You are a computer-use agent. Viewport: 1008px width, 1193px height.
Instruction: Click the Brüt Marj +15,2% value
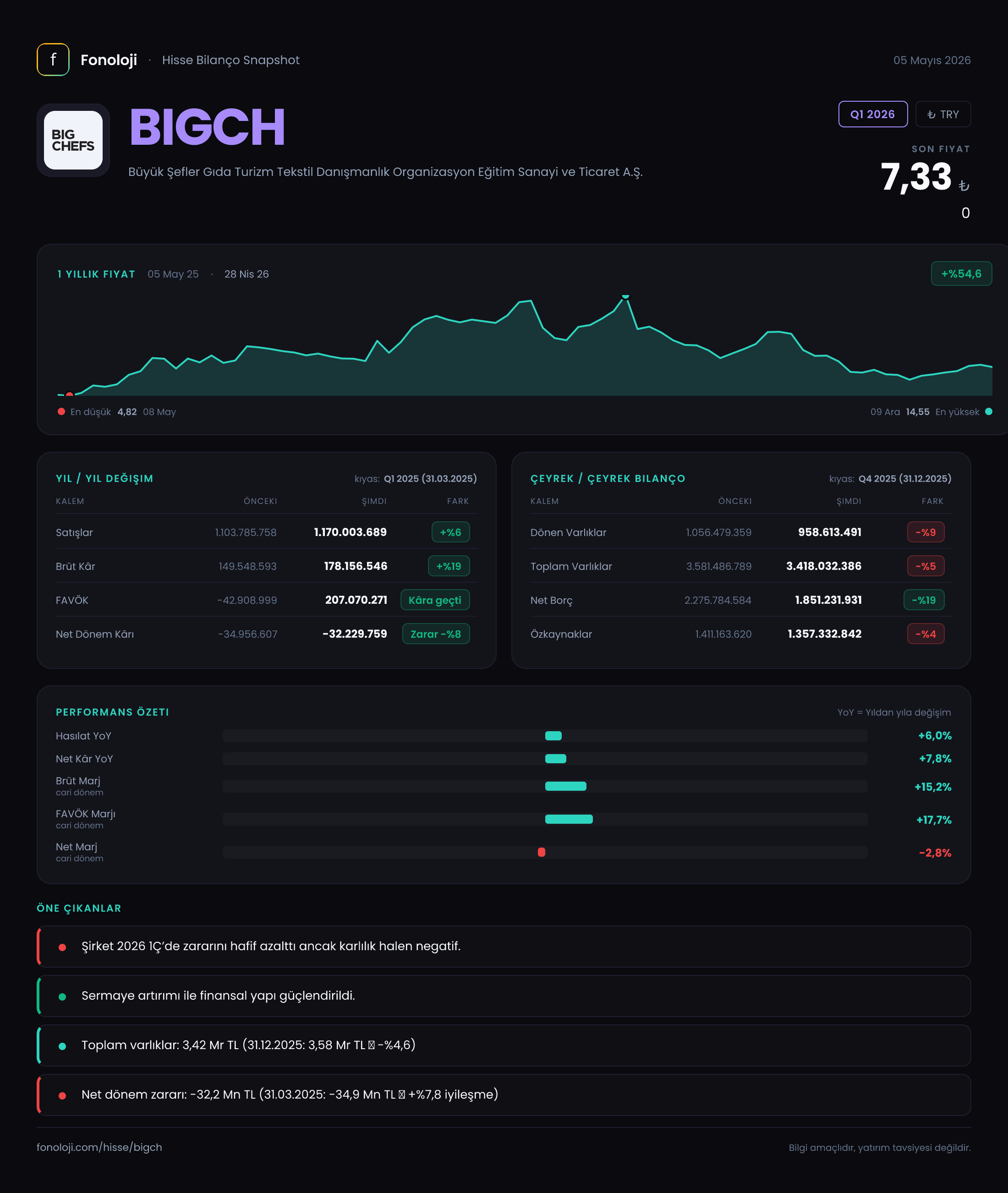coord(932,787)
